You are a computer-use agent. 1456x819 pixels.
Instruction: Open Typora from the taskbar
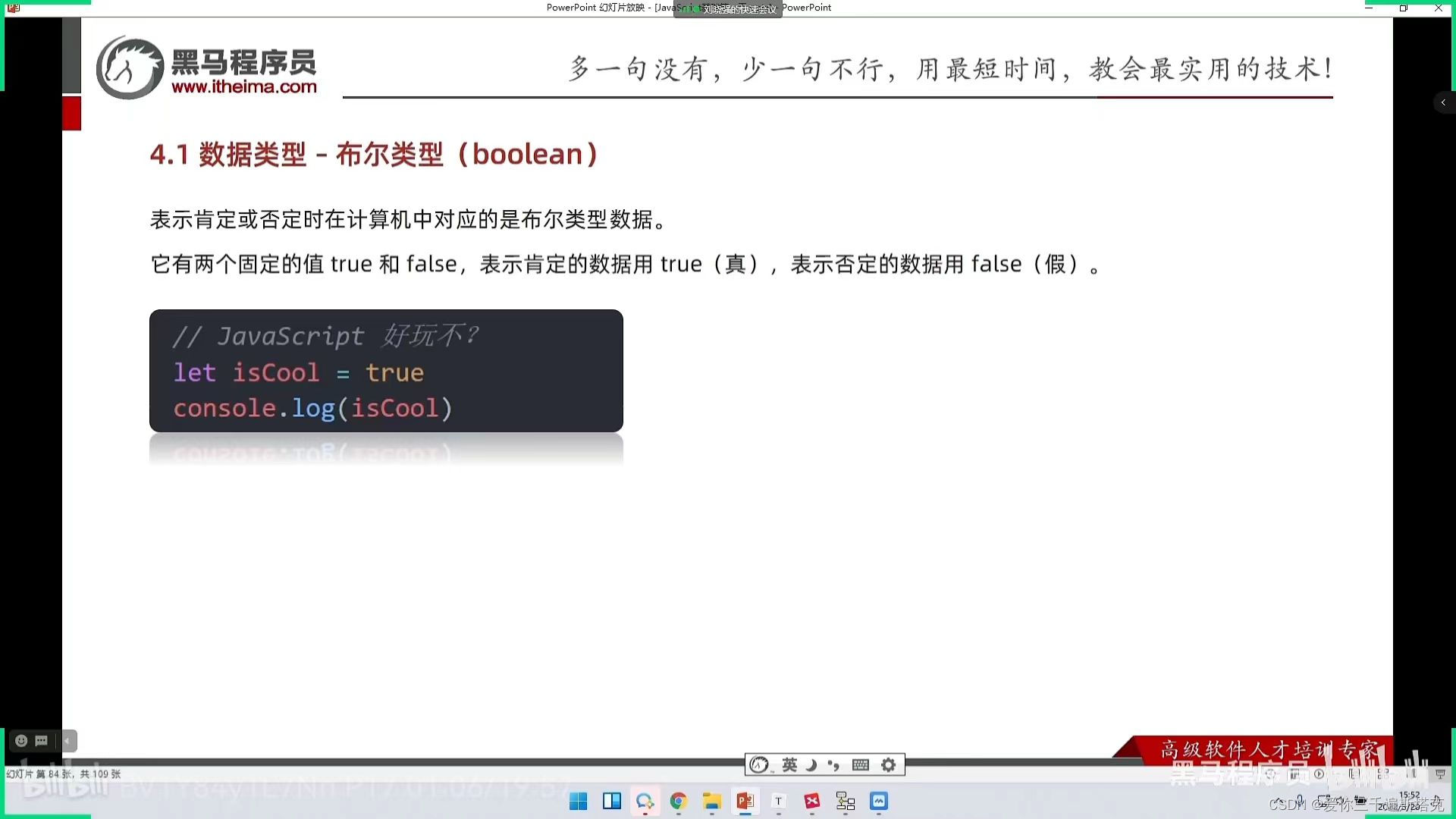click(x=778, y=802)
